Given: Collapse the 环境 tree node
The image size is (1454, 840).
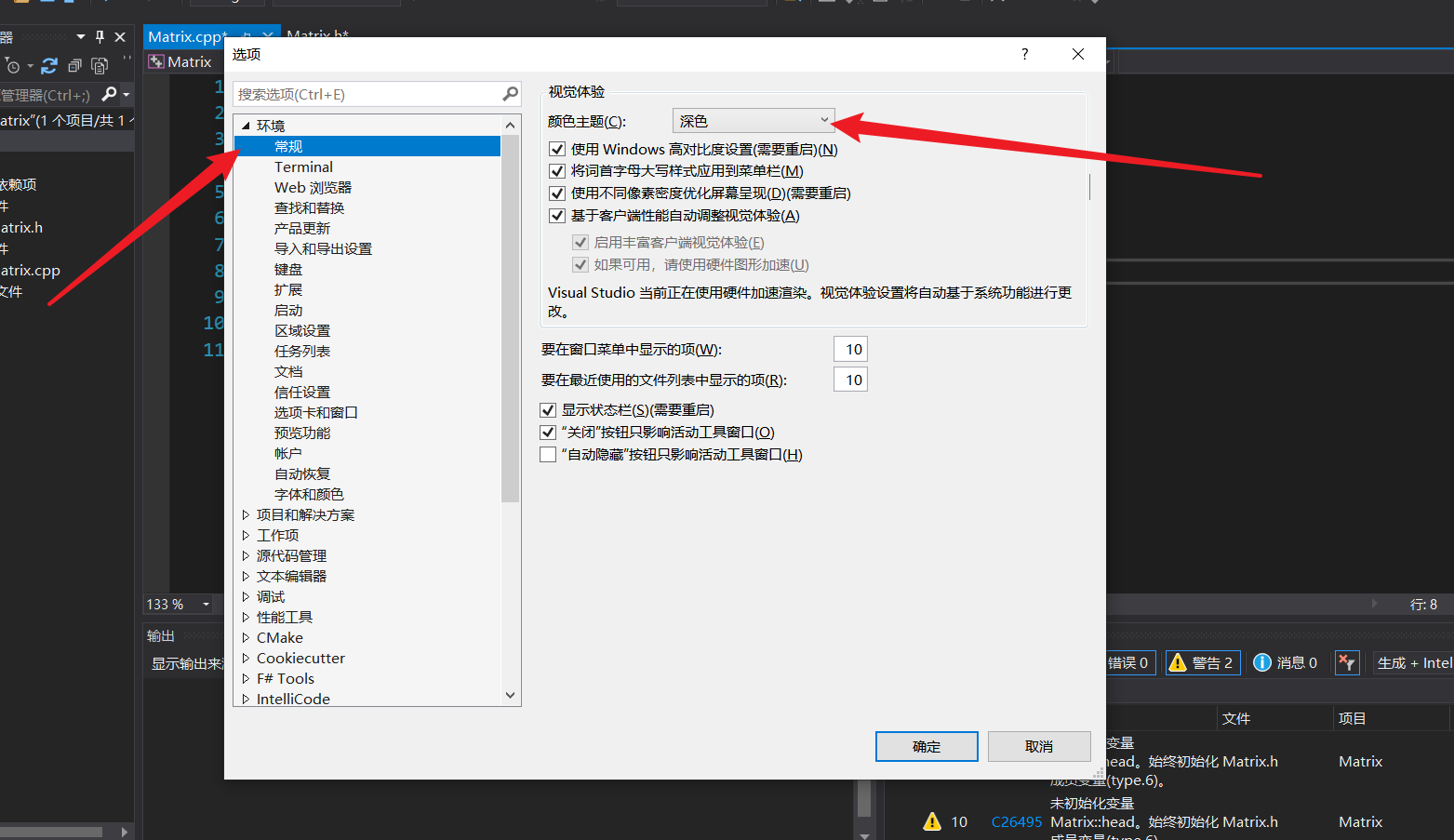Looking at the screenshot, I should tap(246, 126).
